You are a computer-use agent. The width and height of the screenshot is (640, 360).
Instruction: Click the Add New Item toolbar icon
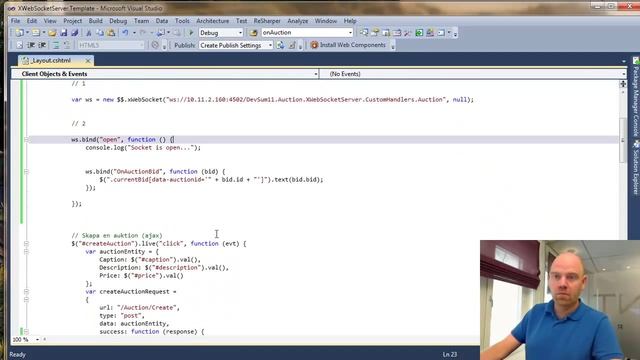(x=36, y=33)
